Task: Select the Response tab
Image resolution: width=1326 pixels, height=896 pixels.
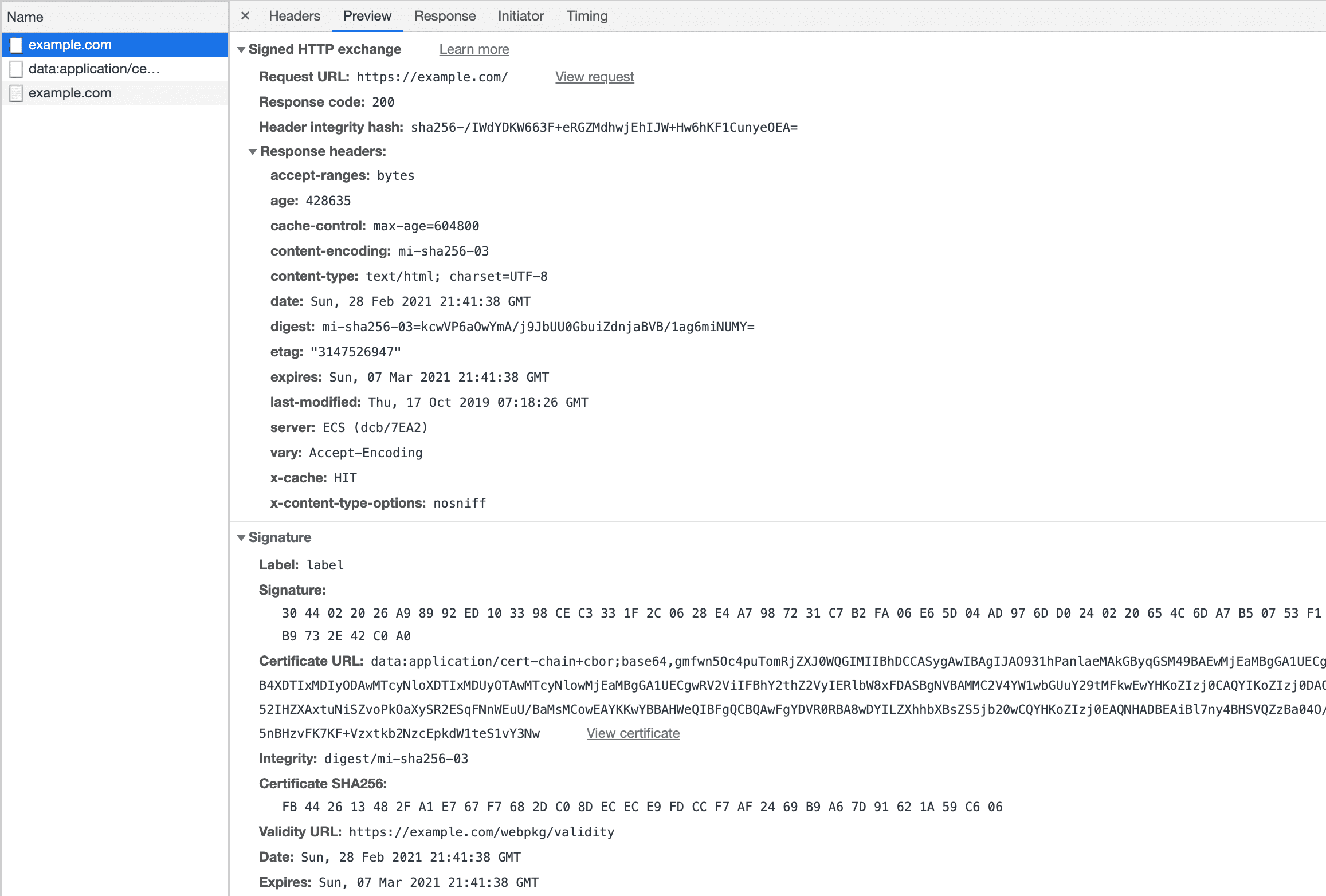Action: (x=444, y=16)
